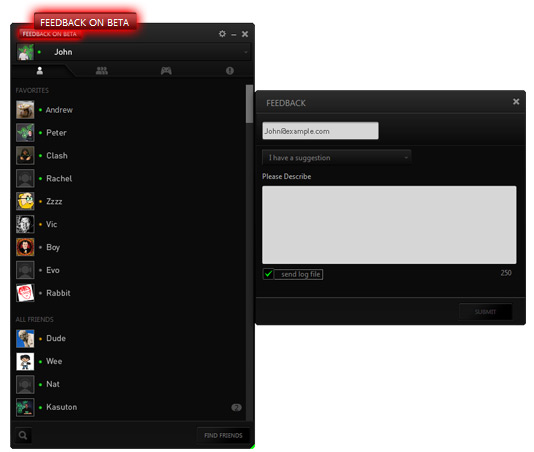Click the search magnifier icon
This screenshot has height=452, width=534.
click(23, 435)
